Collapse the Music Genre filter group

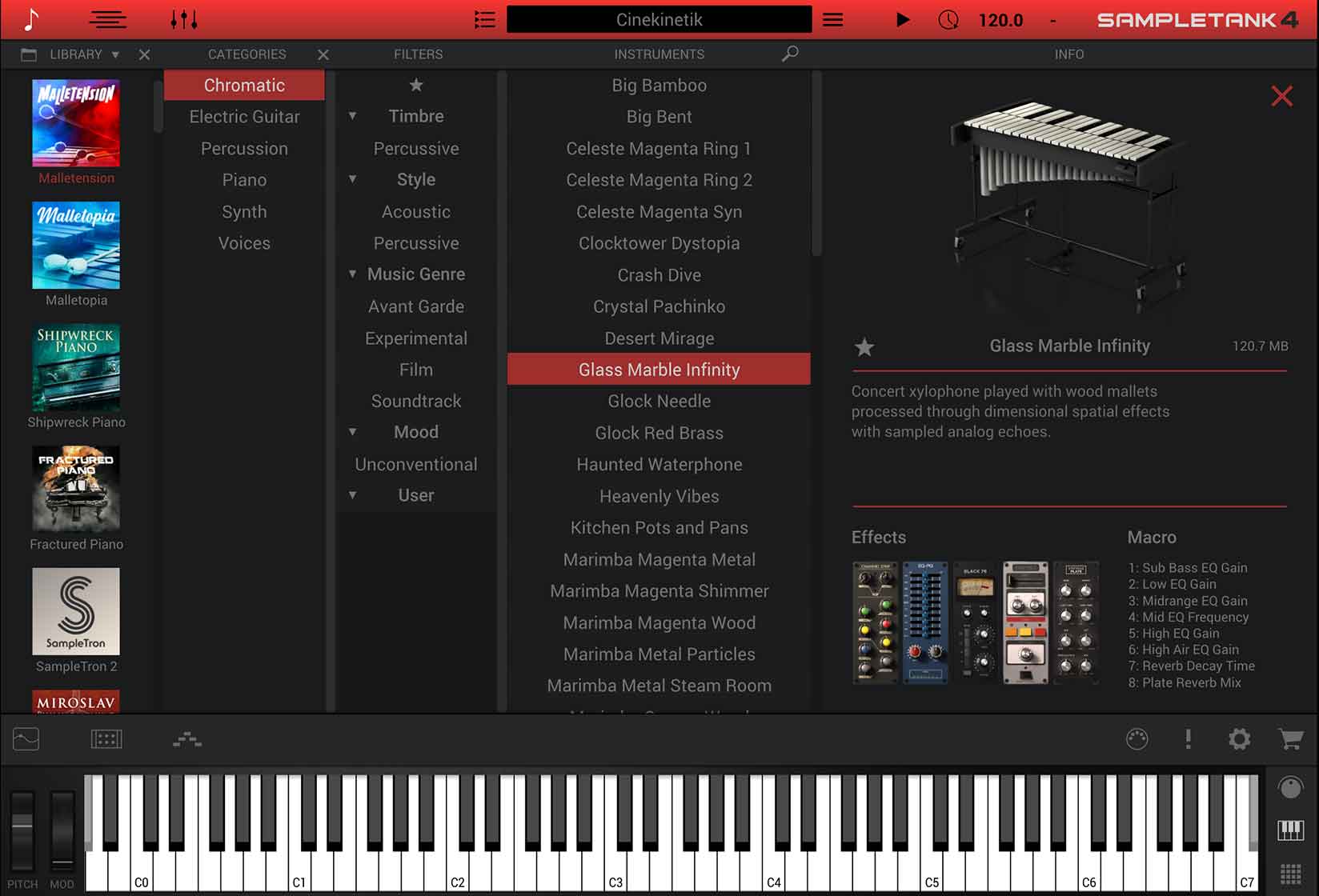[x=352, y=274]
